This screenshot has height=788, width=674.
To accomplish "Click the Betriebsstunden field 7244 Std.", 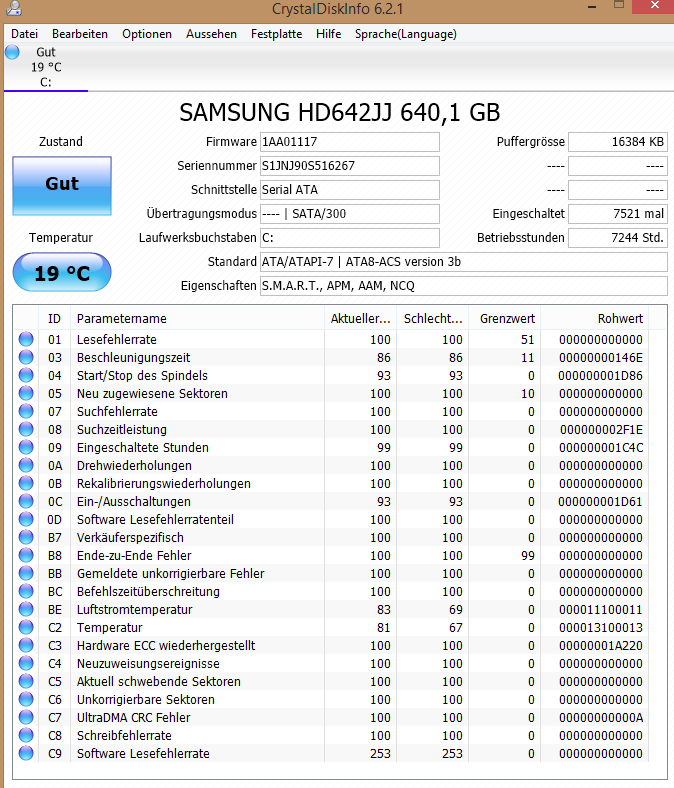I will [618, 238].
